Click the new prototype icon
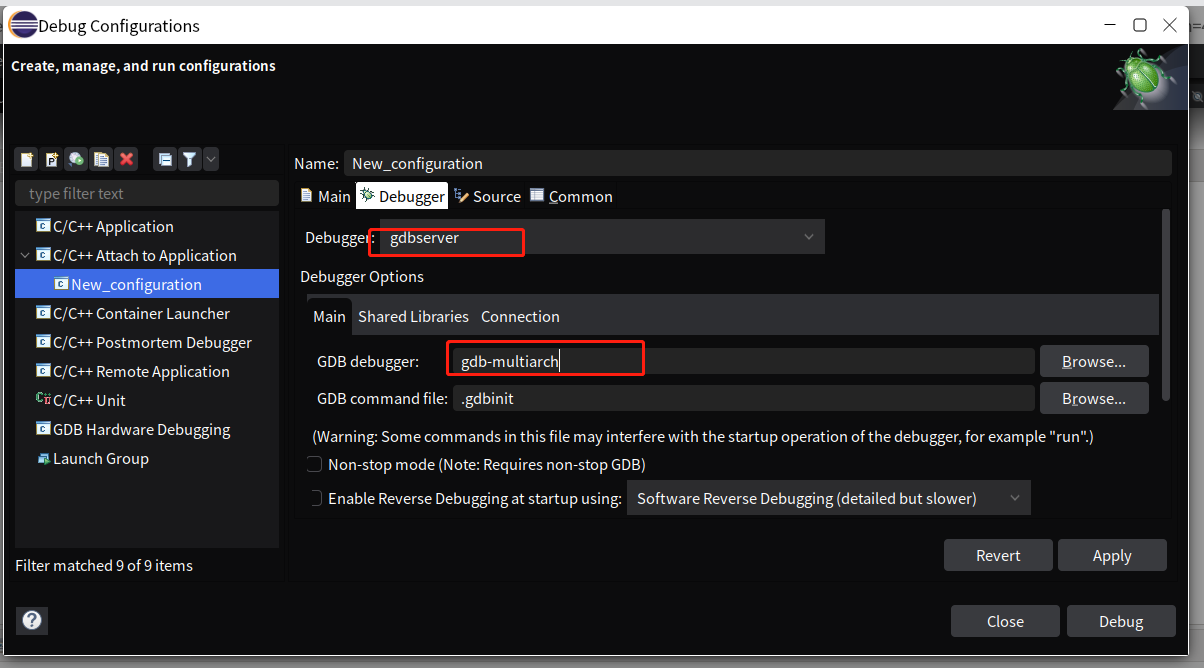The width and height of the screenshot is (1204, 668). 52,159
